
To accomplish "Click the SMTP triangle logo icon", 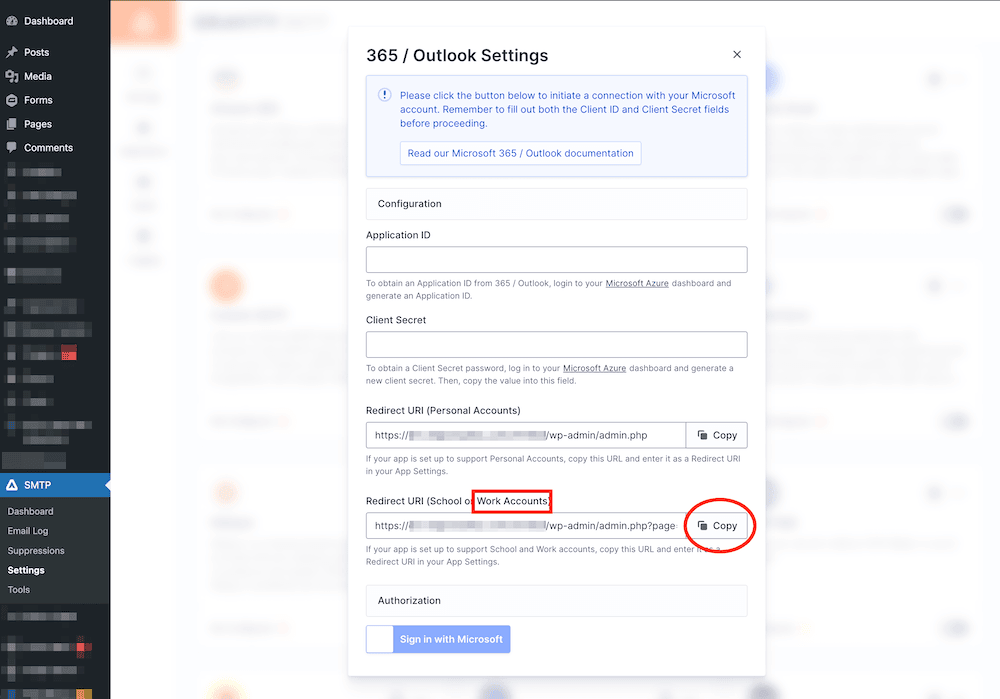I will pyautogui.click(x=12, y=485).
